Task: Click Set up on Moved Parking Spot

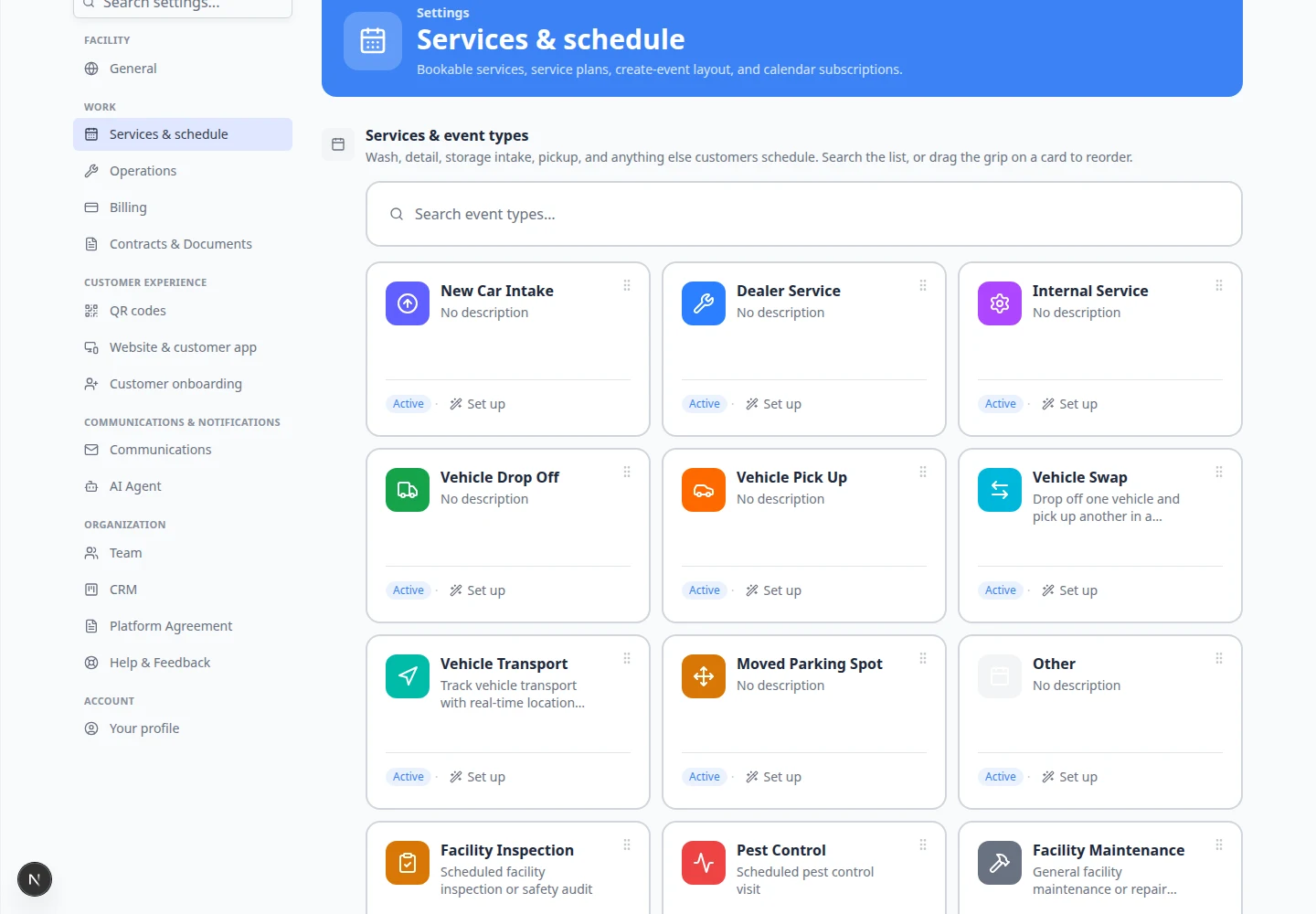Action: (773, 777)
